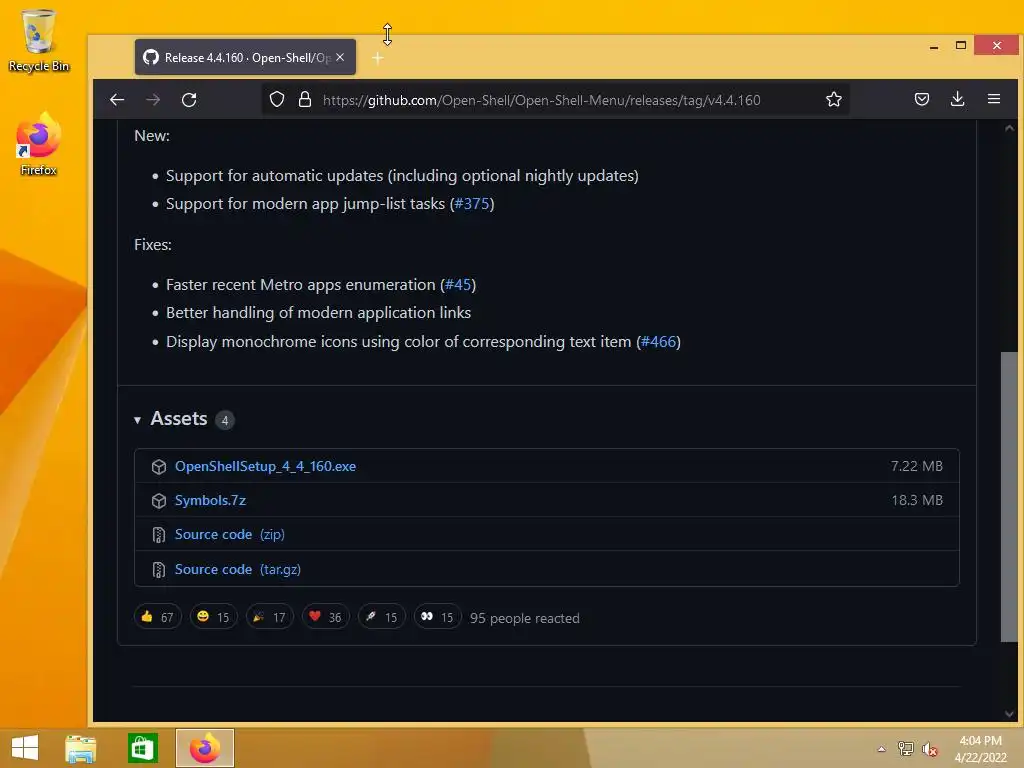Click the zip file icon beside Source code (zip)
The height and width of the screenshot is (768, 1024).
tap(159, 535)
